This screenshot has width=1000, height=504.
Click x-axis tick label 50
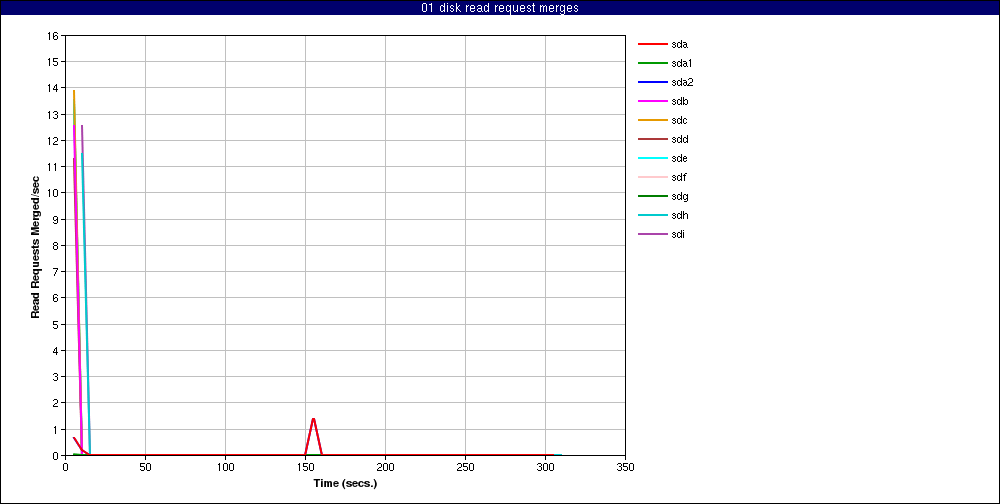click(x=145, y=467)
